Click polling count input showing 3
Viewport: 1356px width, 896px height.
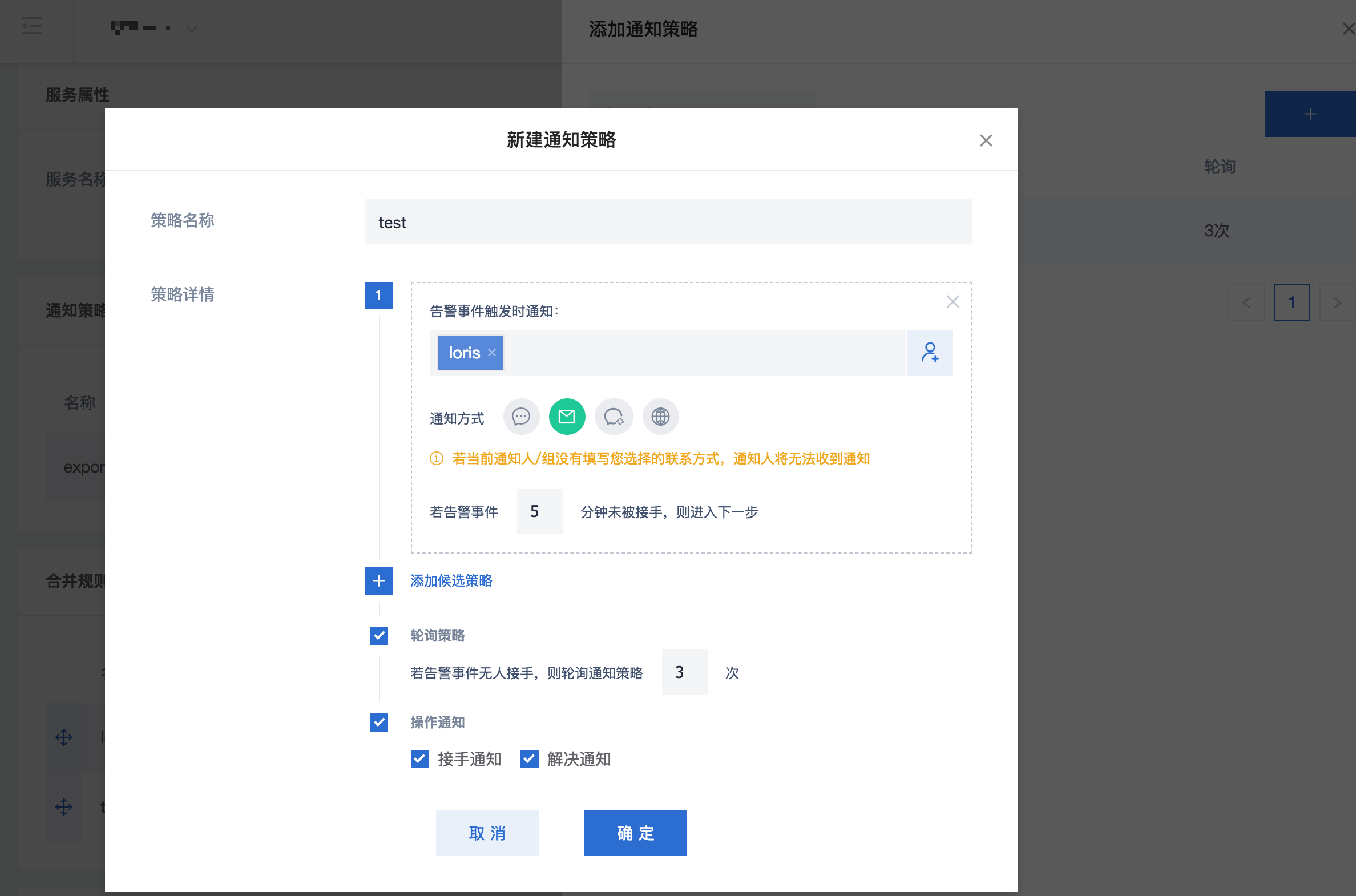click(x=684, y=672)
